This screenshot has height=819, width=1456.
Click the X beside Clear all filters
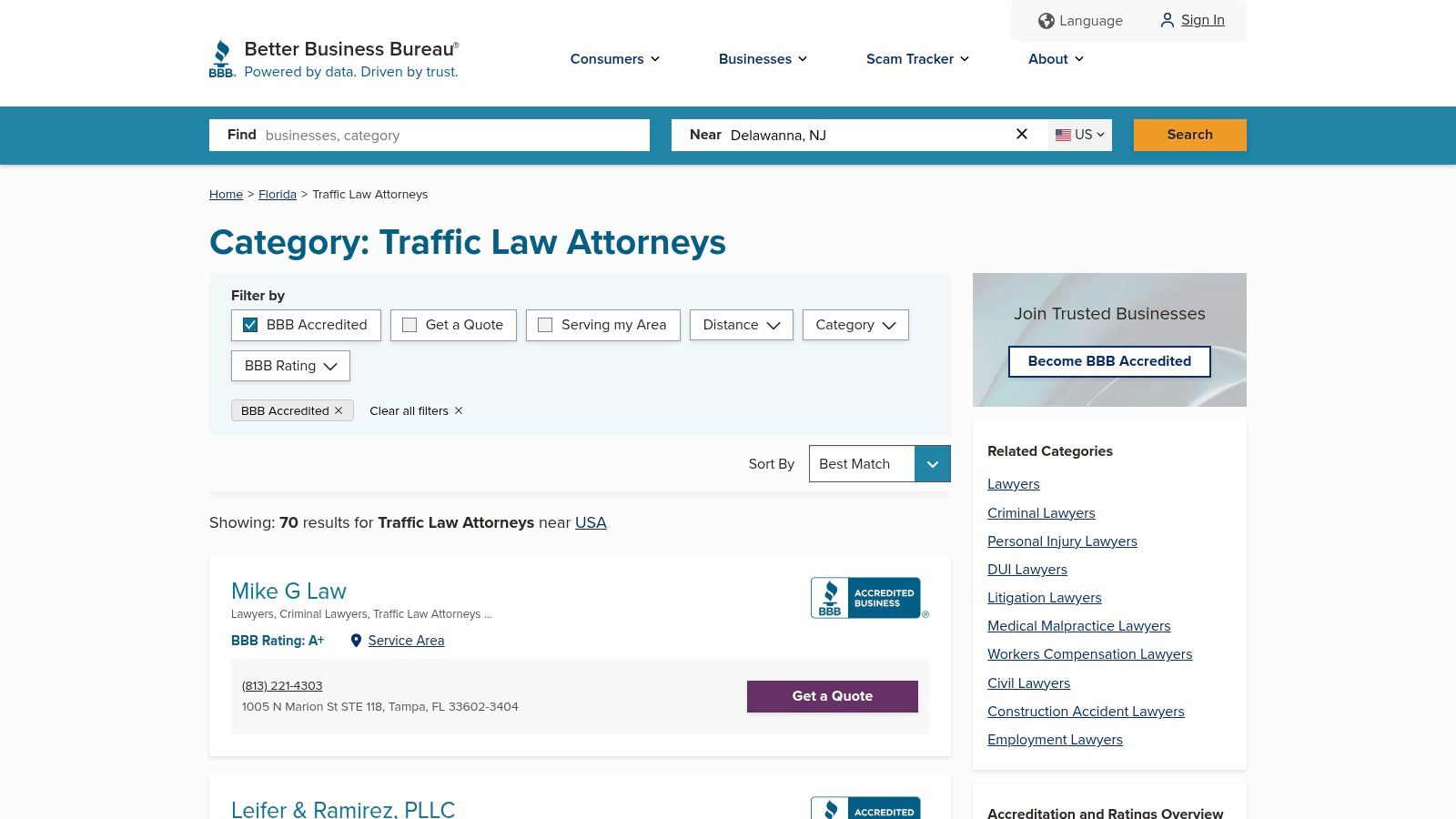458,410
